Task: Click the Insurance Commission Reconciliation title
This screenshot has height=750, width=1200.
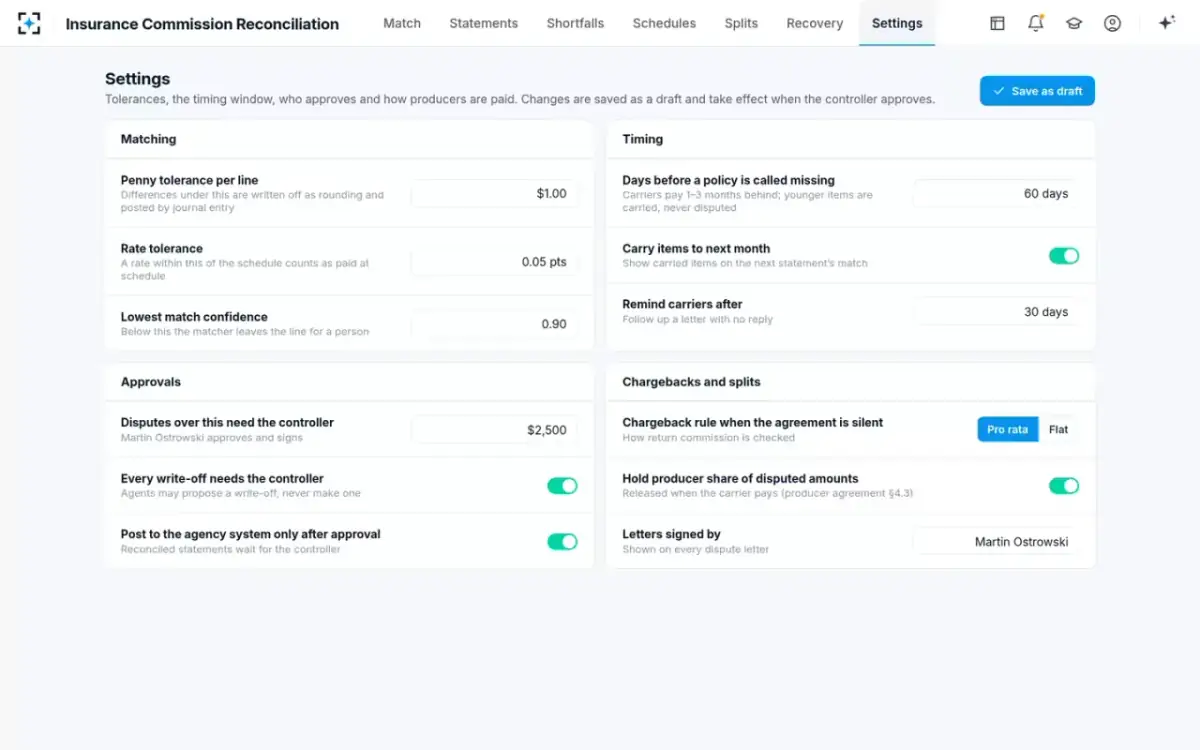Action: click(202, 24)
